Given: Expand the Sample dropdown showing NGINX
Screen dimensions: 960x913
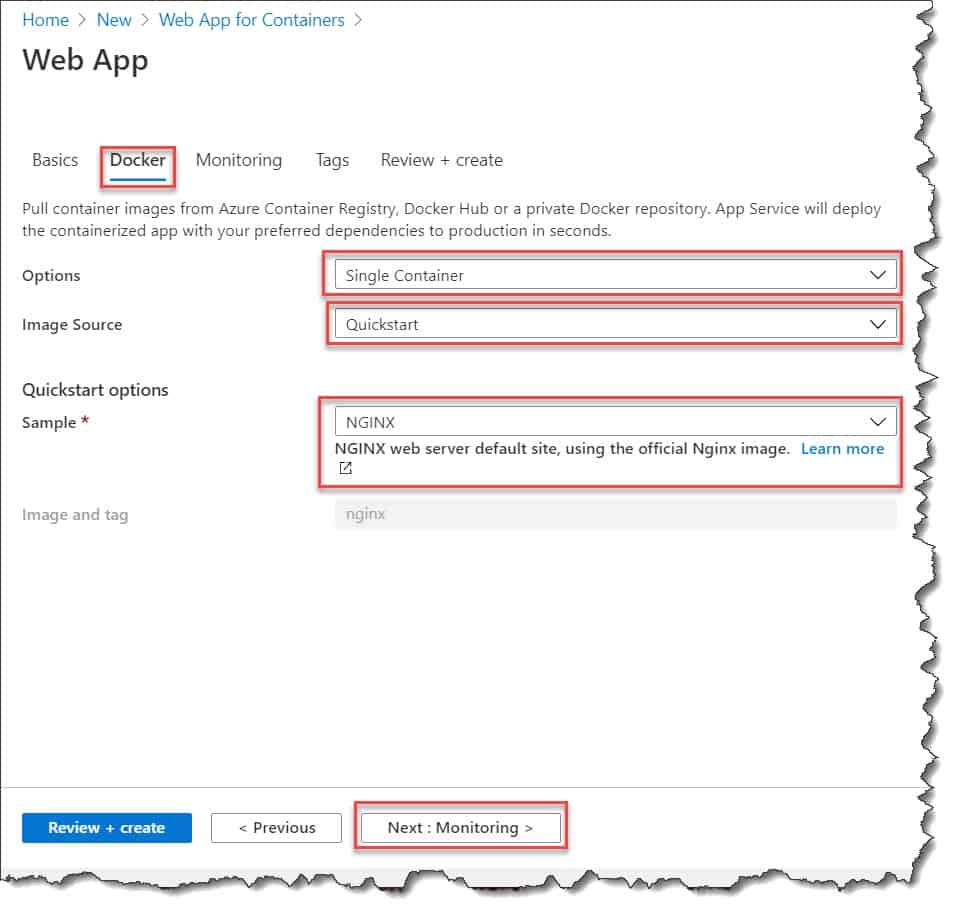Looking at the screenshot, I should point(614,421).
